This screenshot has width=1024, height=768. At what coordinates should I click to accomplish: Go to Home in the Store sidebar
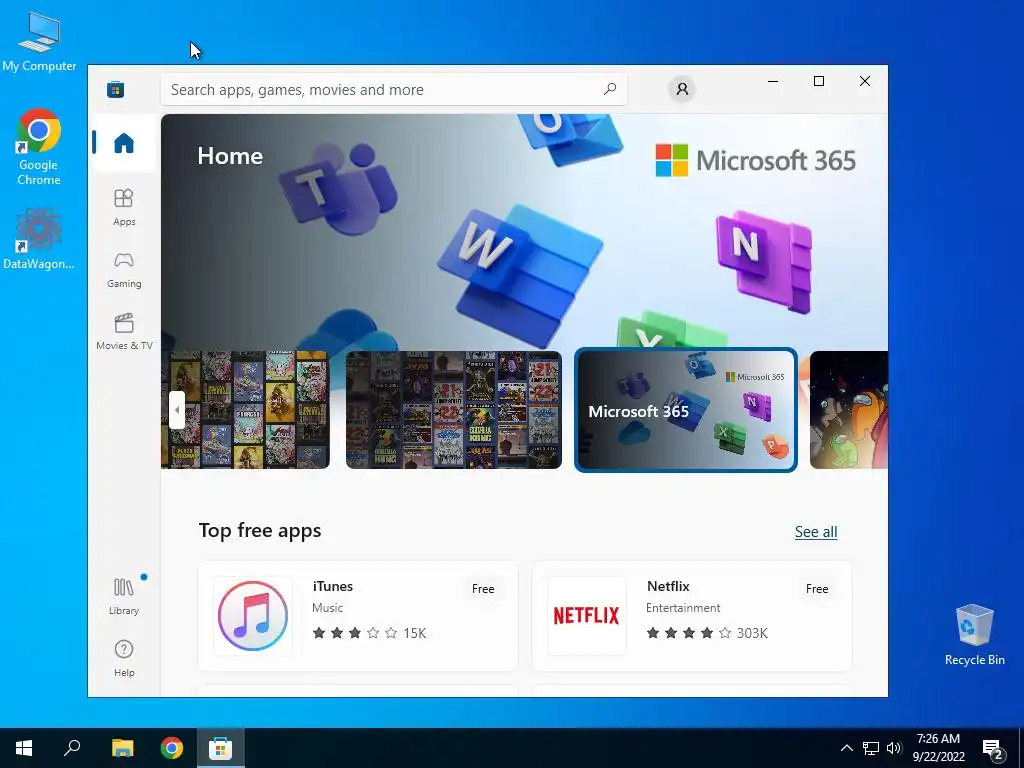(x=124, y=143)
